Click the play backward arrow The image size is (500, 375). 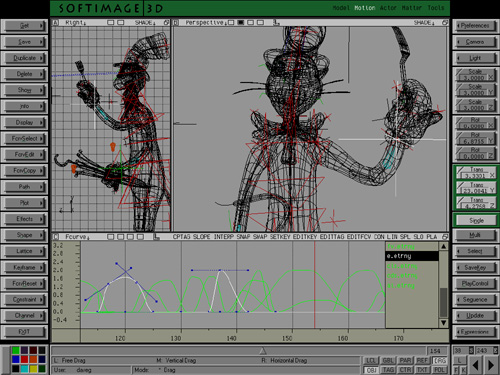[x=476, y=365]
